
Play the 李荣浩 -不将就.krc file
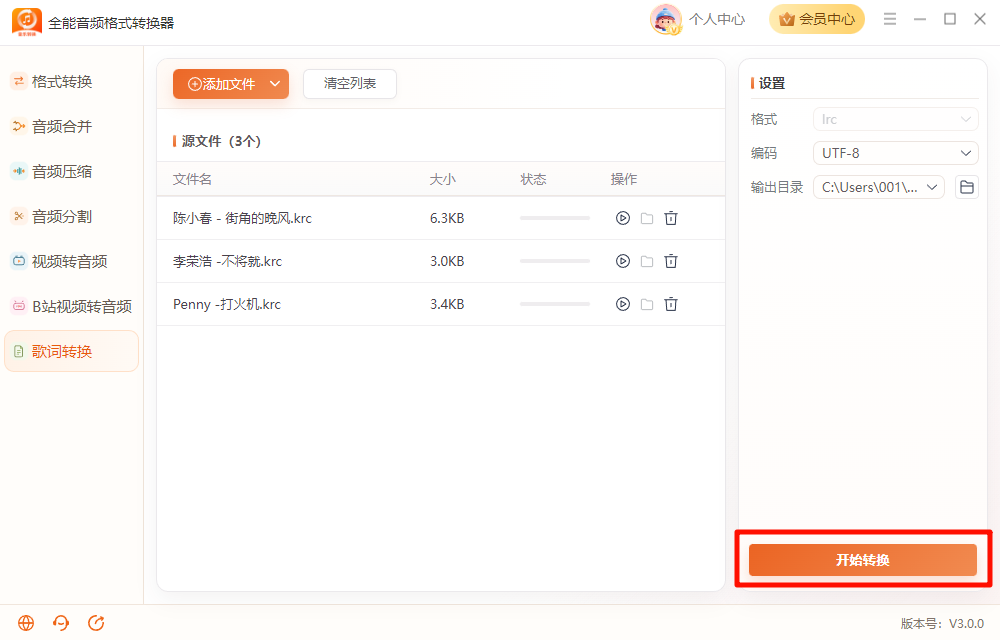622,261
